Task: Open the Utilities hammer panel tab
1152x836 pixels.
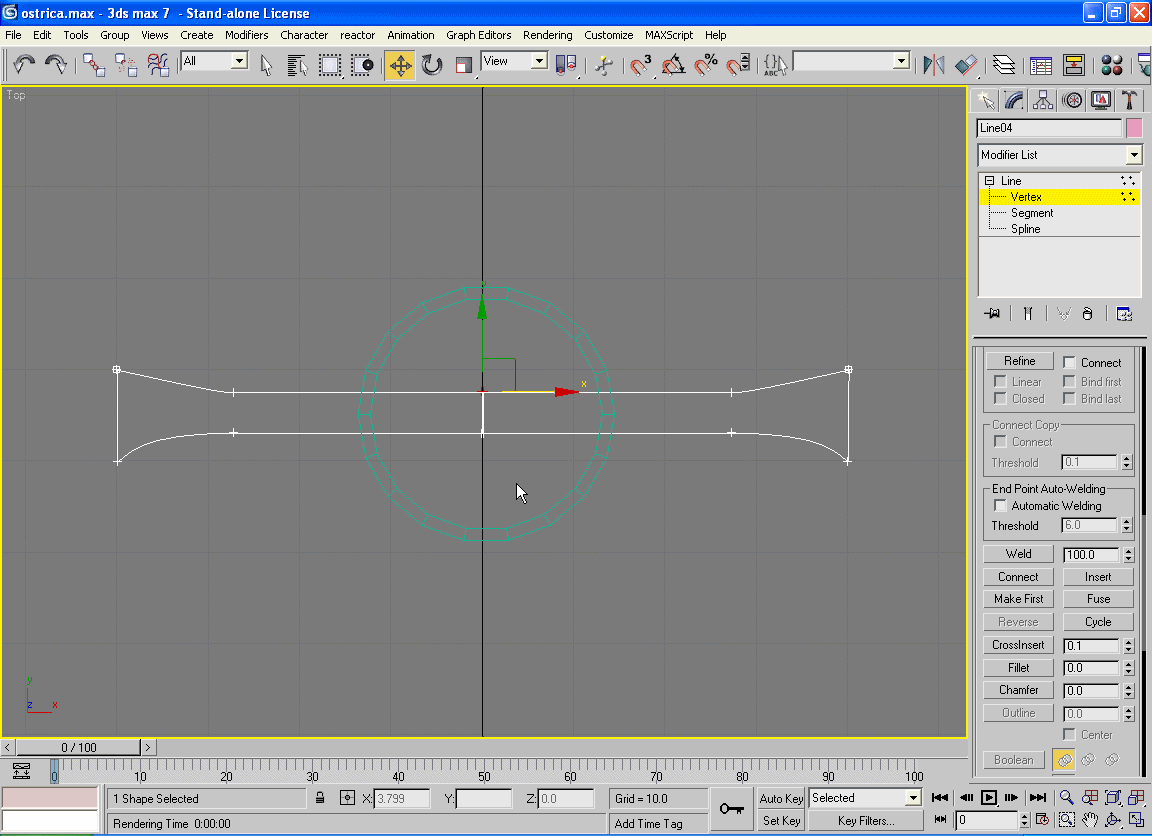Action: [x=1129, y=100]
